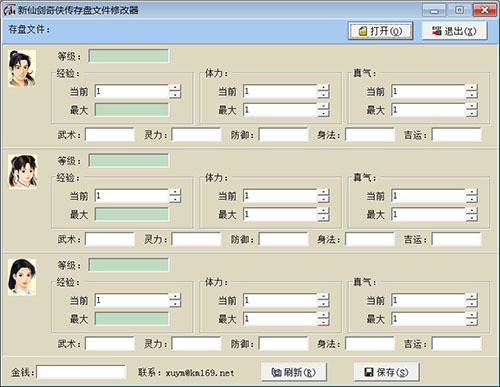Viewport: 500px width, 387px height.
Task: Click third character's 真气 最大 spinner arrows
Action: pyautogui.click(x=472, y=318)
